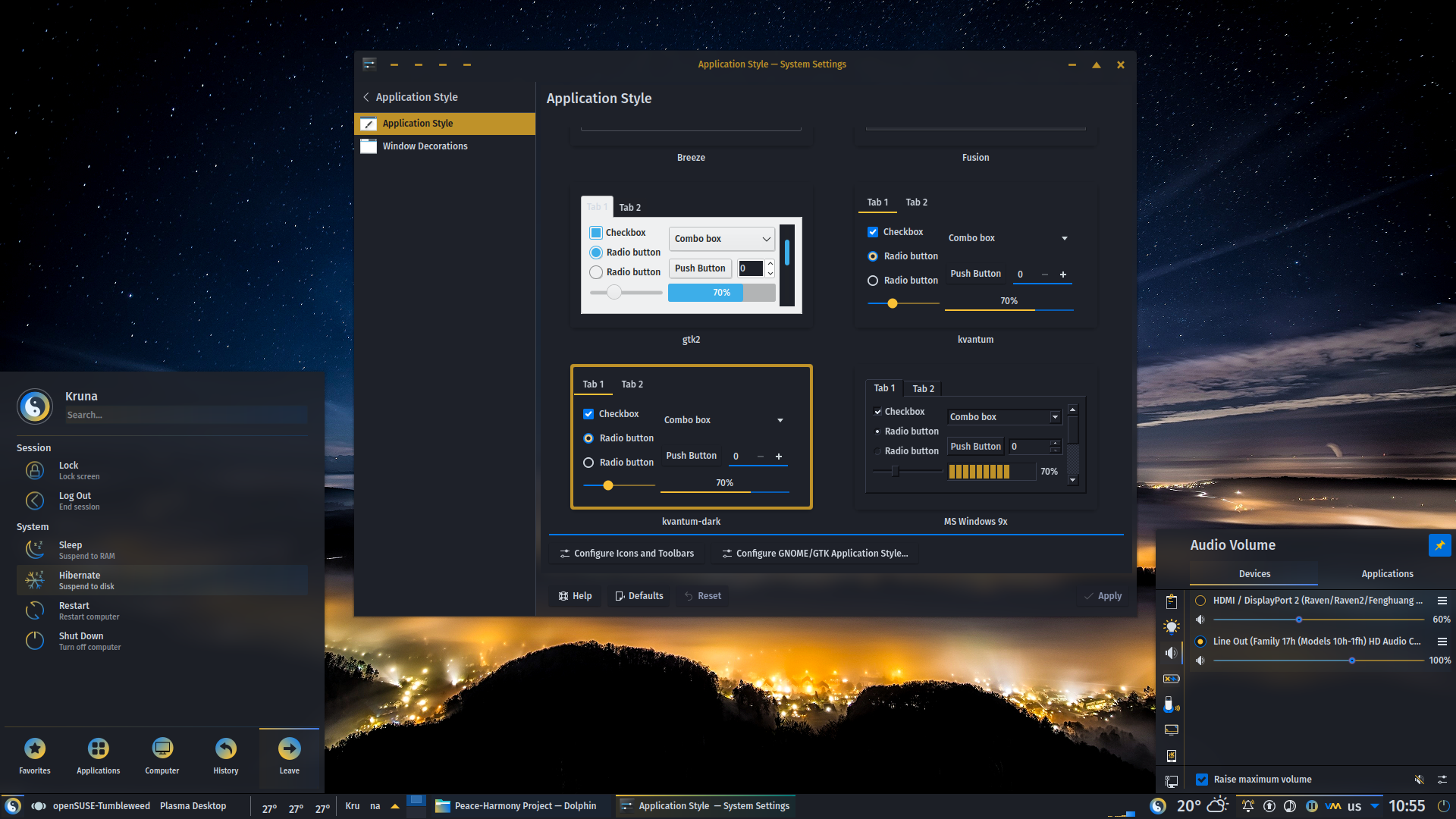
Task: Expand hidden tray icons blue arrow
Action: coord(1375,806)
